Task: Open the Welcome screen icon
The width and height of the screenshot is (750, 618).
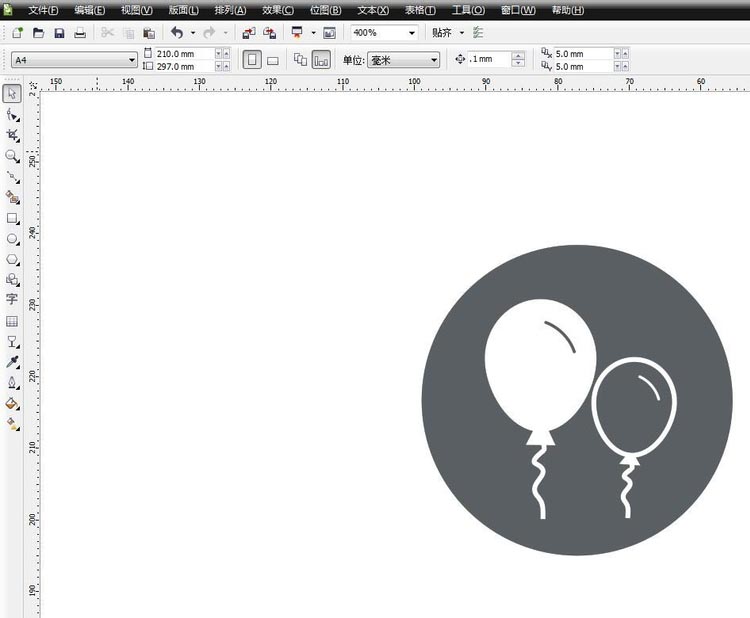Action: pyautogui.click(x=330, y=33)
